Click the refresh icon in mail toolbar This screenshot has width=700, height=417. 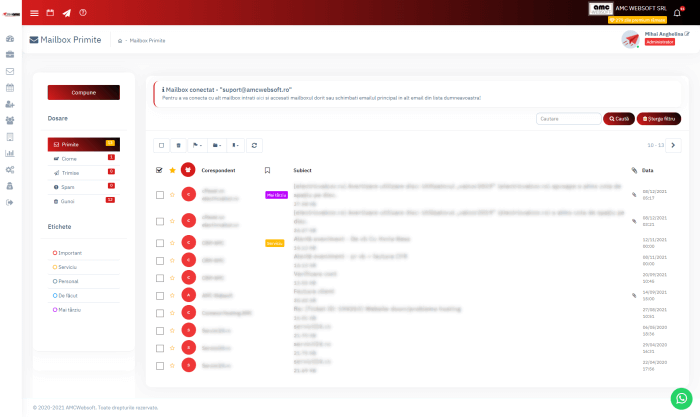[255, 145]
